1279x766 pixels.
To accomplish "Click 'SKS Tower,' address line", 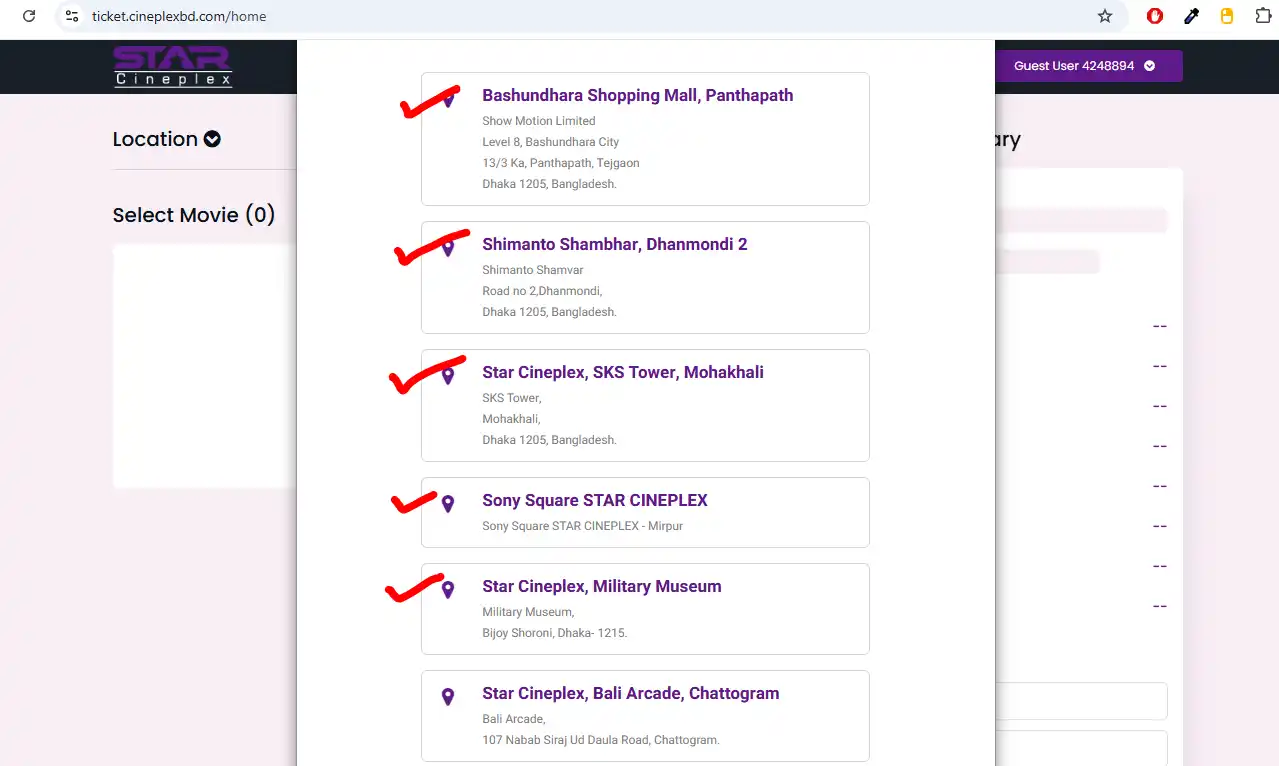I will tap(511, 398).
